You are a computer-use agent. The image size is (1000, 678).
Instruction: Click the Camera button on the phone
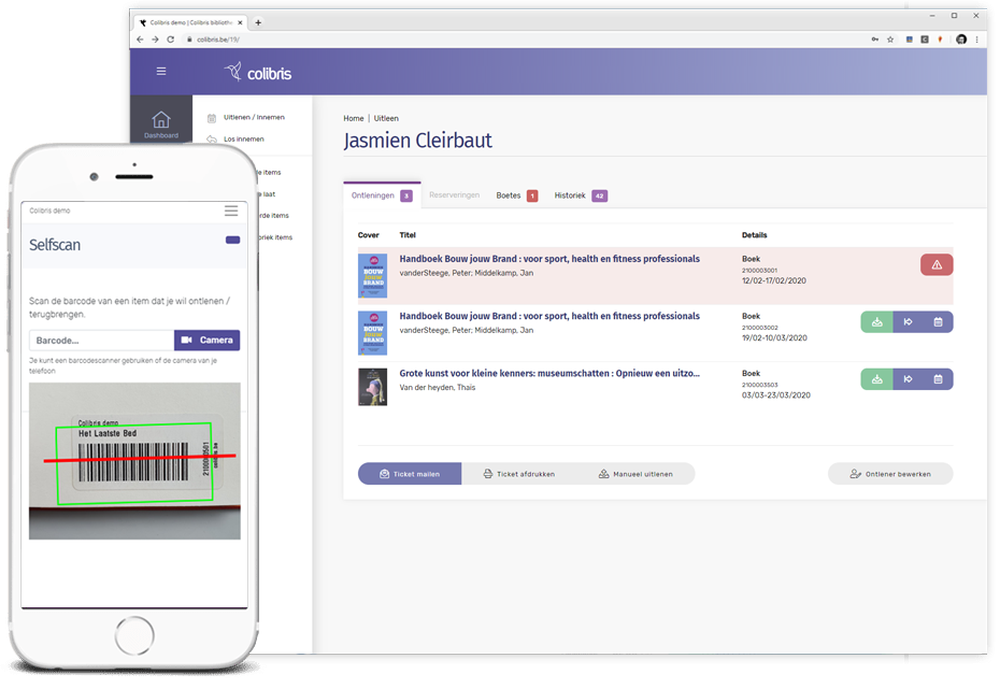(207, 340)
